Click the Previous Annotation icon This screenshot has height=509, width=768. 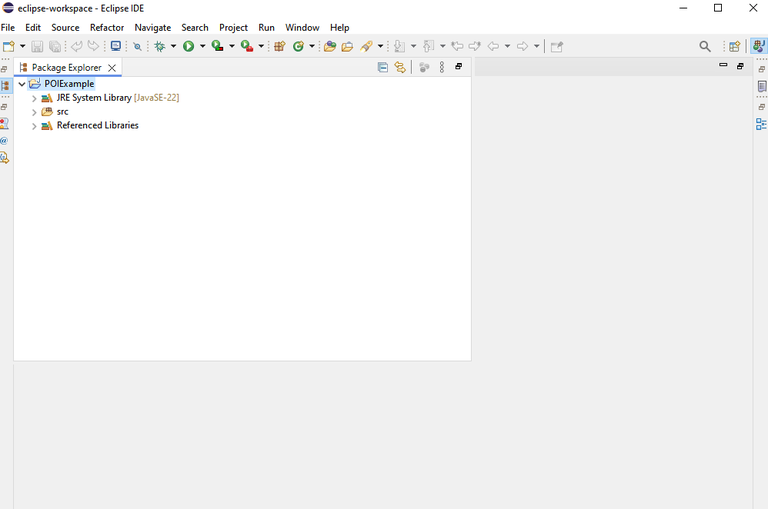429,47
